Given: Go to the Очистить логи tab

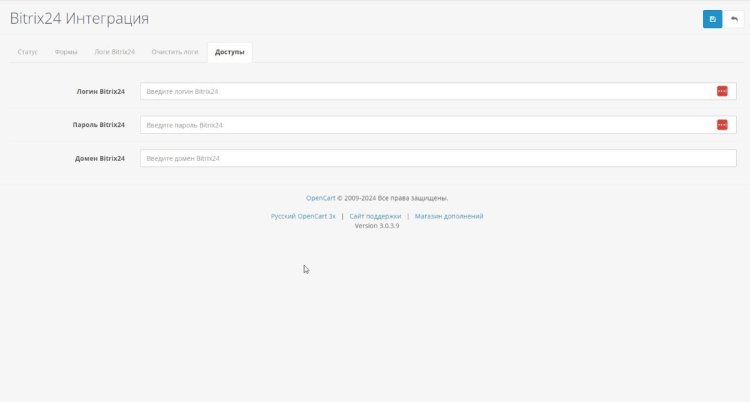Looking at the screenshot, I should [175, 51].
